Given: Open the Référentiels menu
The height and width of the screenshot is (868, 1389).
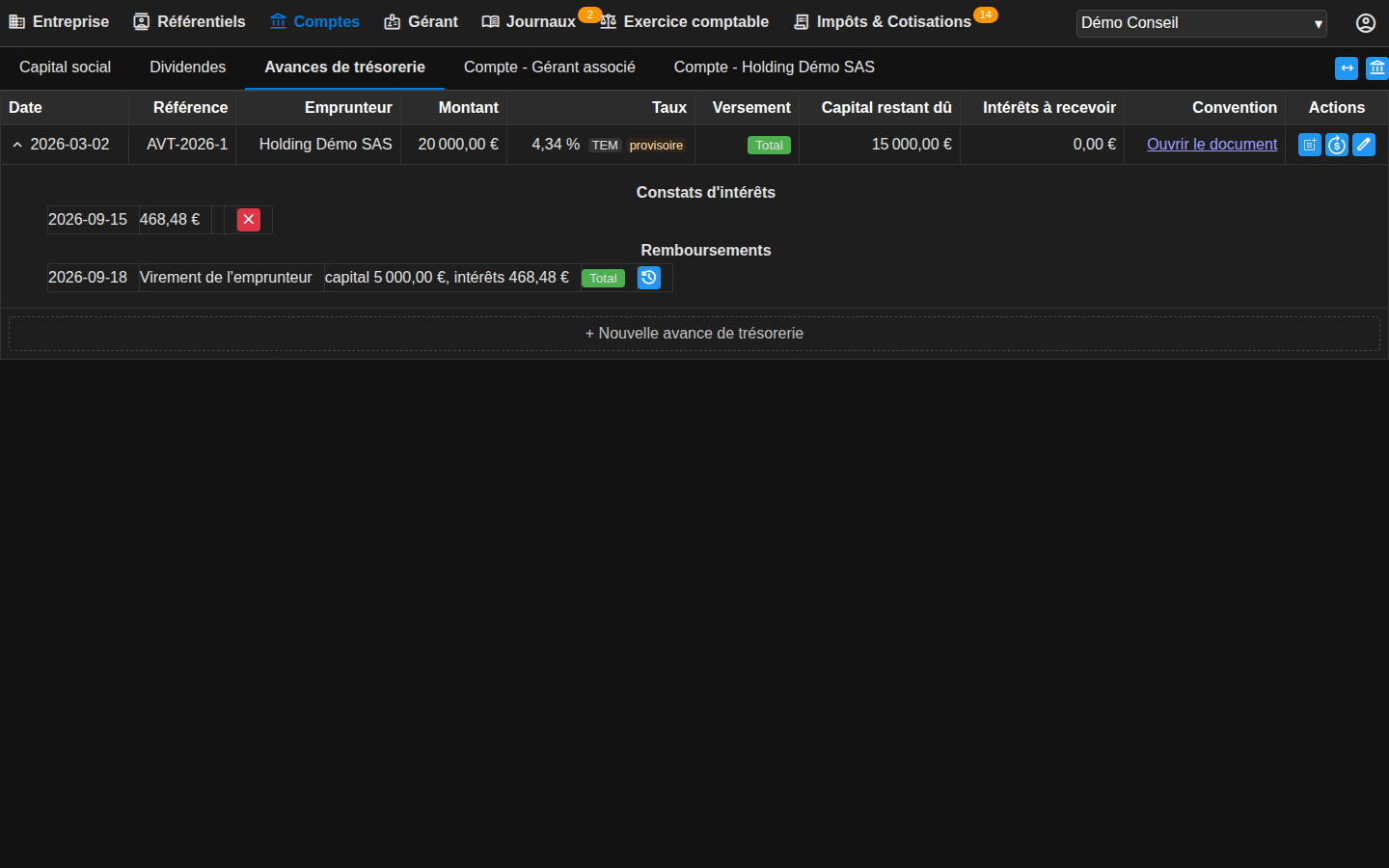Looking at the screenshot, I should coord(189,21).
